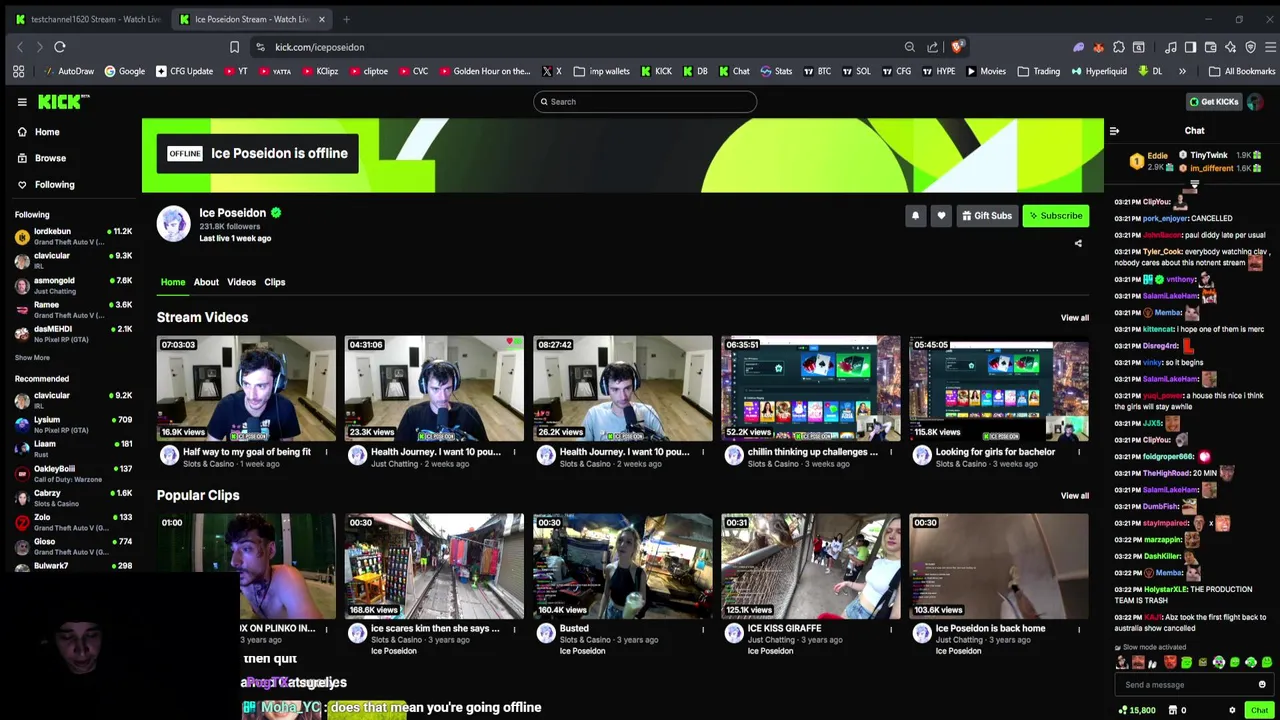Open the Stats bookmark
Viewport: 1280px width, 720px height.
click(x=776, y=71)
